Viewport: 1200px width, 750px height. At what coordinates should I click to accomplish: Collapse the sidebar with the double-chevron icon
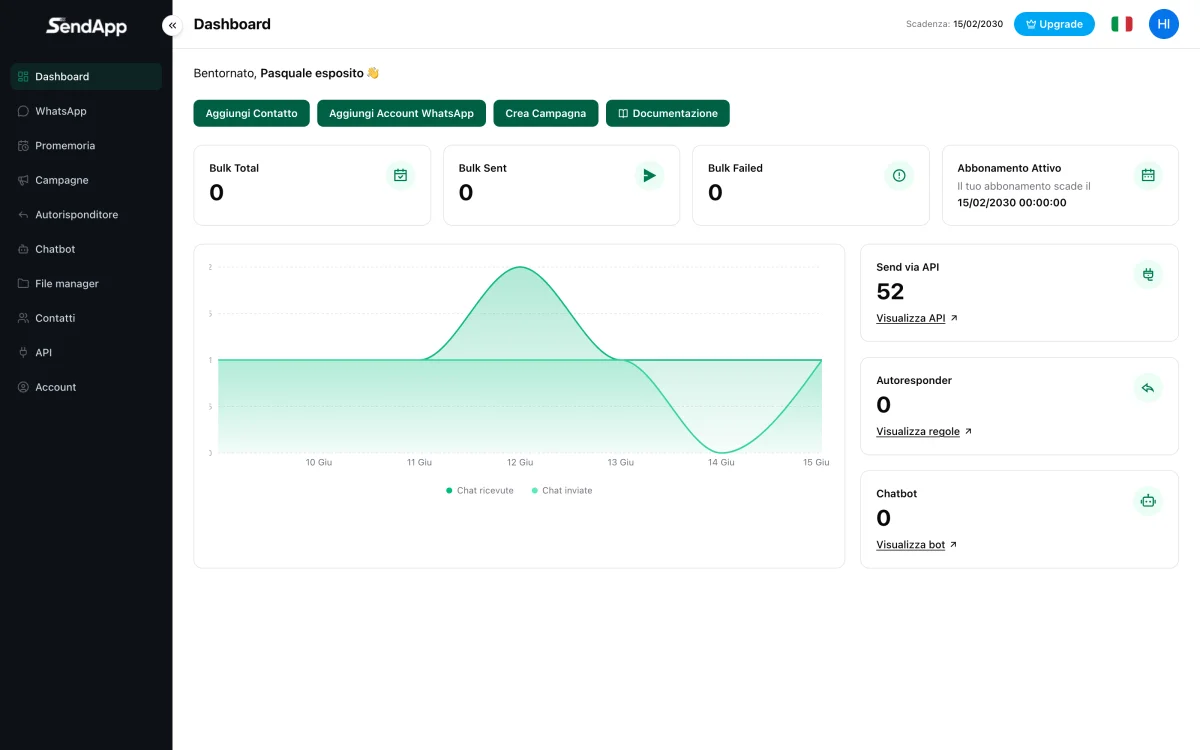[x=173, y=25]
